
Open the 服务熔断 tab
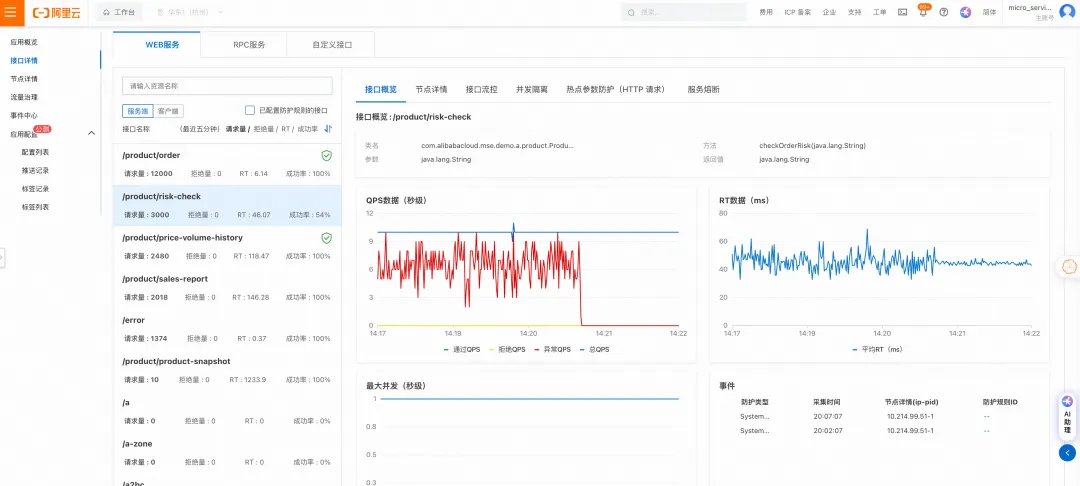[x=703, y=89]
